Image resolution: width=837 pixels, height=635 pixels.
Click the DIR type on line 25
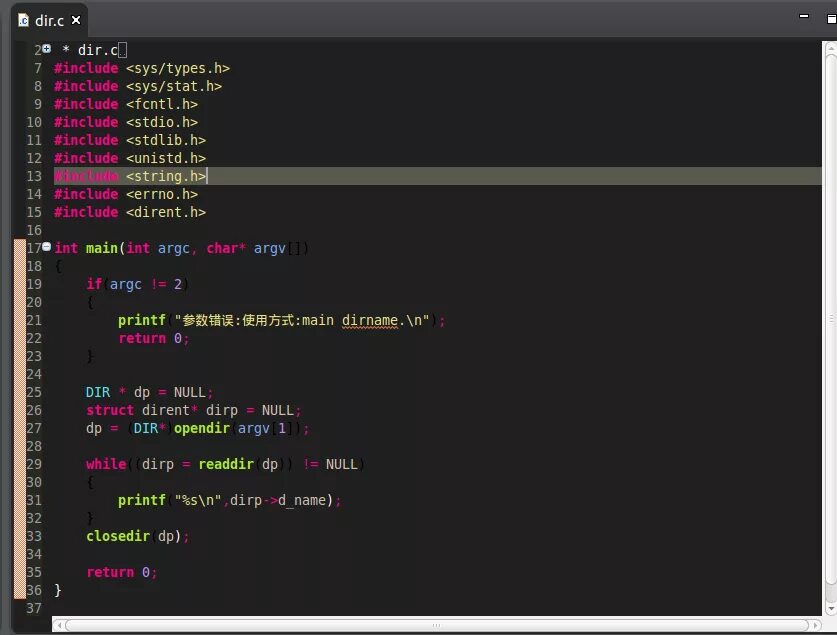(98, 392)
